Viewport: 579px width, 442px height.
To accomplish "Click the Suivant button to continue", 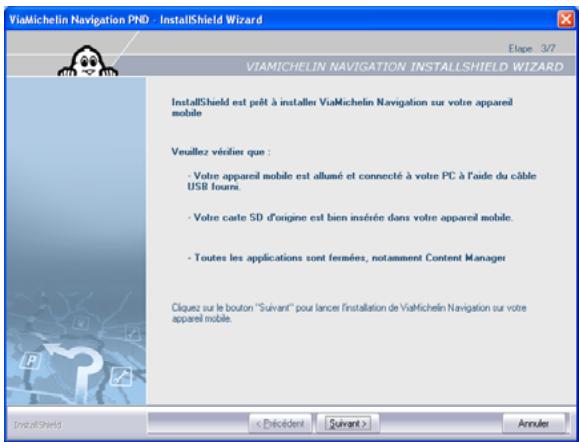I will click(348, 423).
